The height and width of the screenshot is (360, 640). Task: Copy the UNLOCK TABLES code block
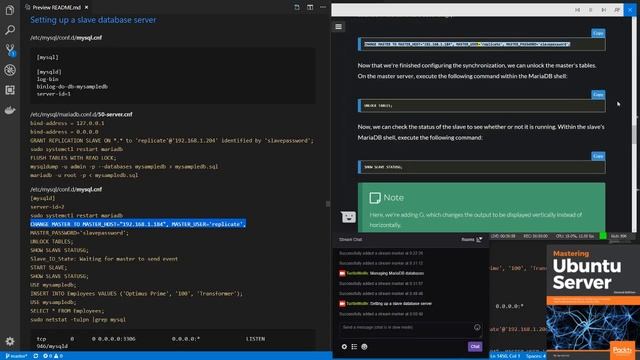coord(598,95)
